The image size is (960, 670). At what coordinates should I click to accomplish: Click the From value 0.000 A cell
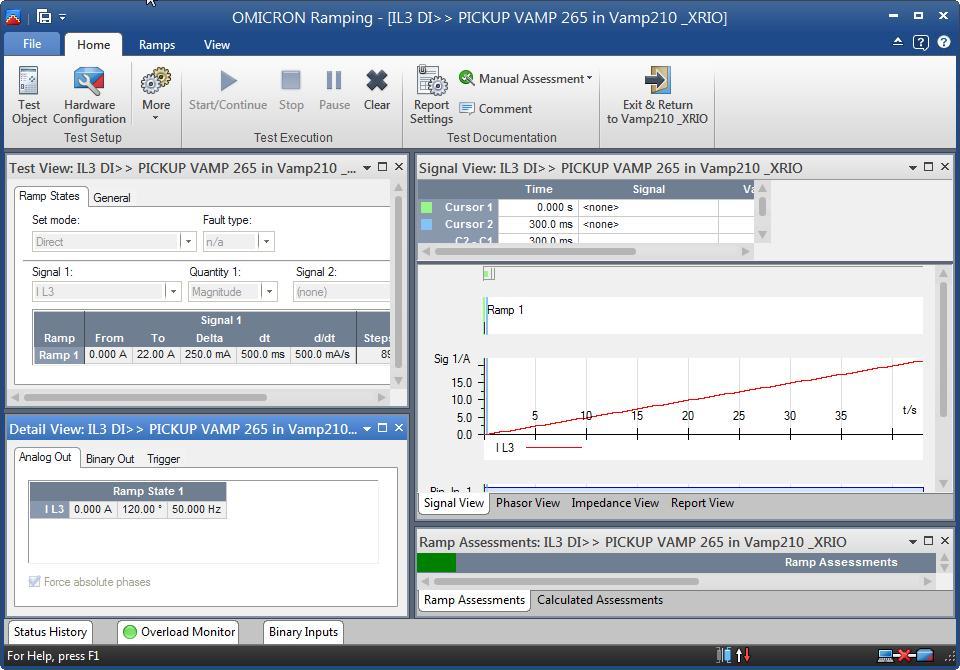(x=108, y=355)
